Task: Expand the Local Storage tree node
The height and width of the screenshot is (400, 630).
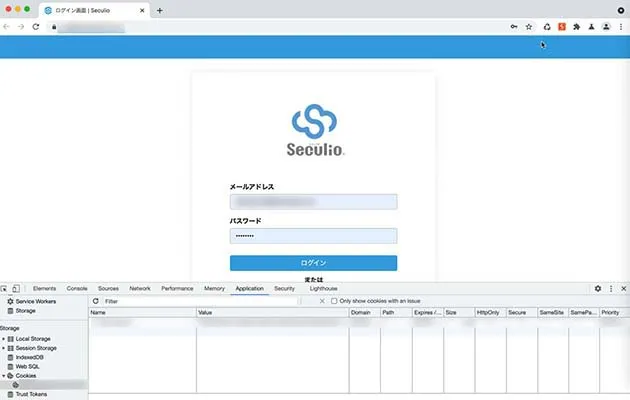Action: point(4,339)
